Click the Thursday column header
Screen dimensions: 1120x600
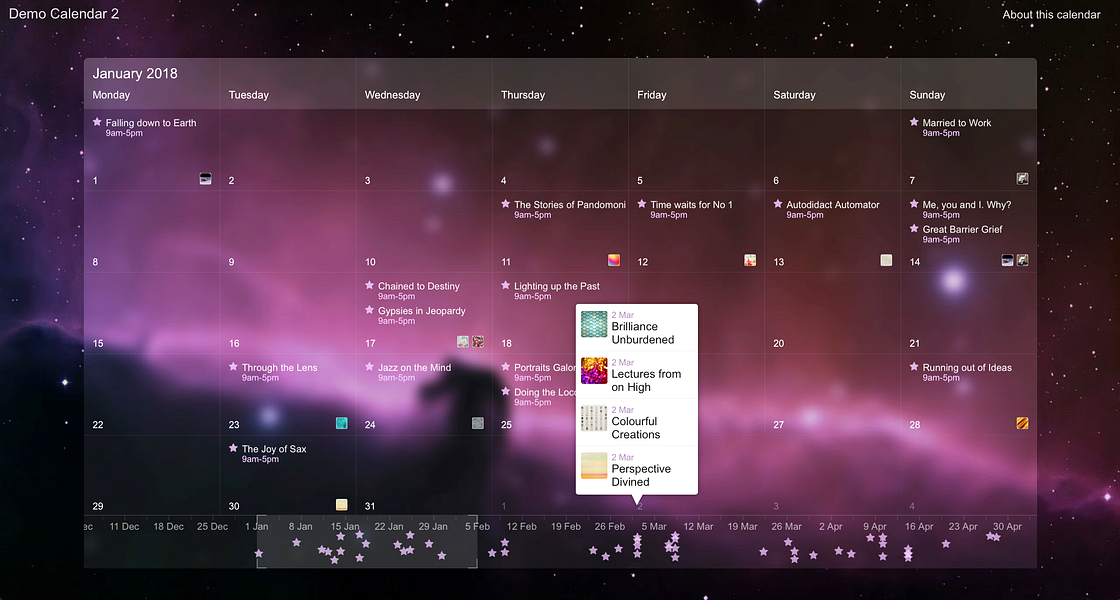[x=523, y=94]
